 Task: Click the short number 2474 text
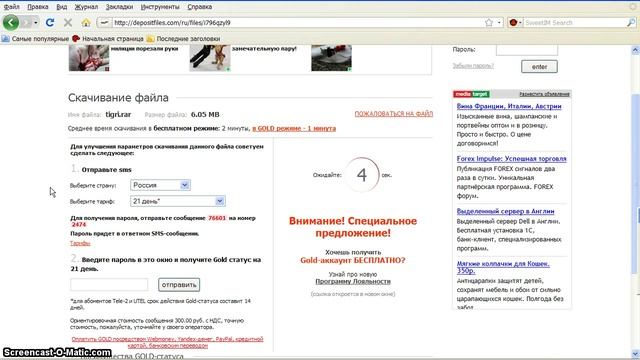click(79, 224)
